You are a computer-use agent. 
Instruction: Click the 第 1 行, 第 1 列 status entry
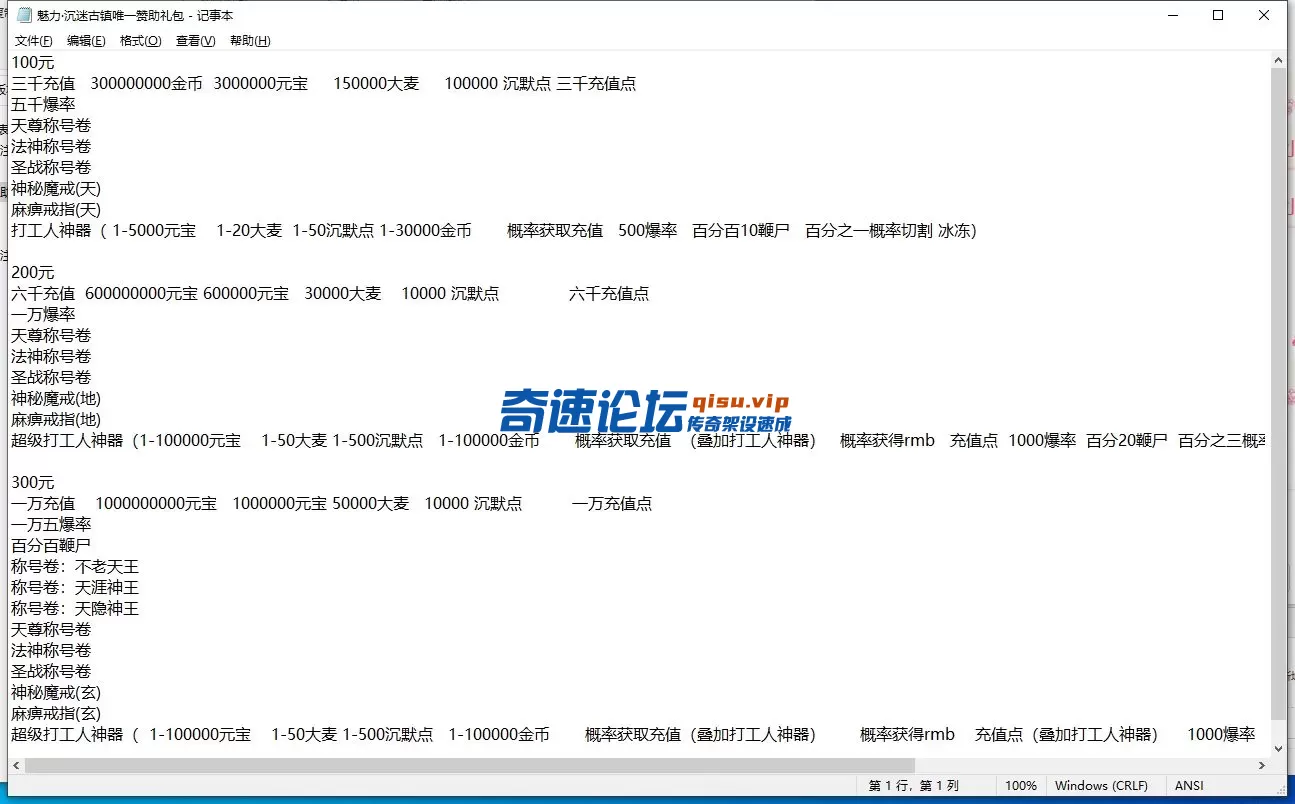tap(913, 786)
